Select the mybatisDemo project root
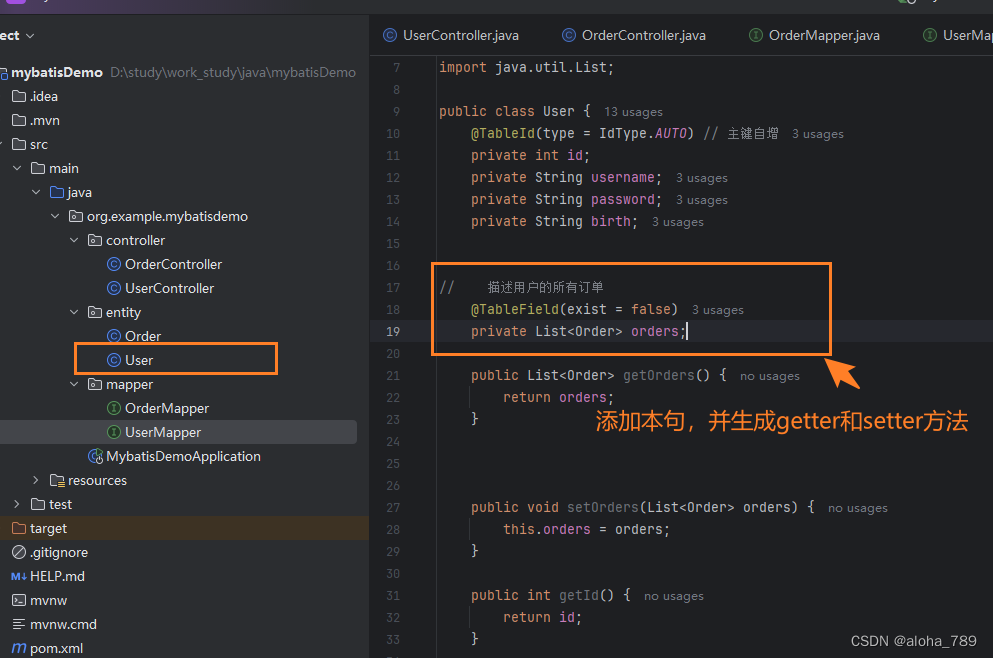The width and height of the screenshot is (993, 658). (56, 73)
